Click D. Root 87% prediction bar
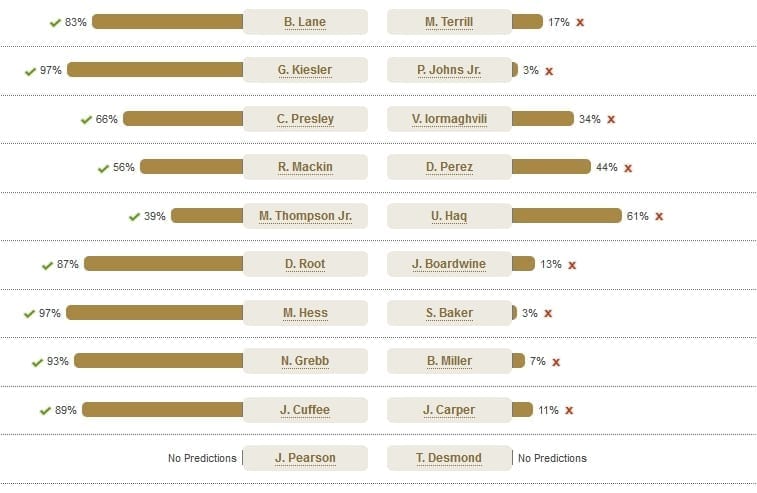Screen dimensions: 757x493 click(164, 264)
